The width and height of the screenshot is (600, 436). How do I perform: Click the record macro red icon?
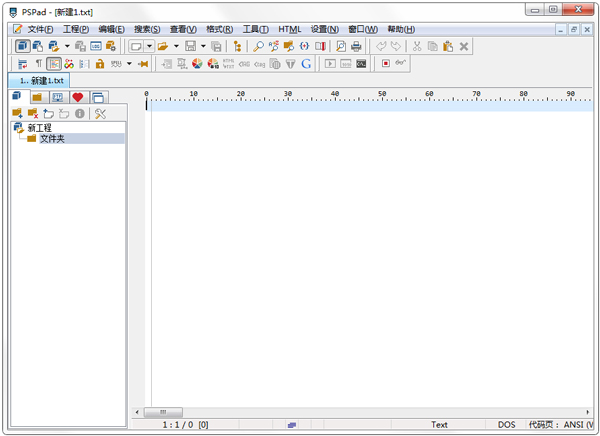385,64
